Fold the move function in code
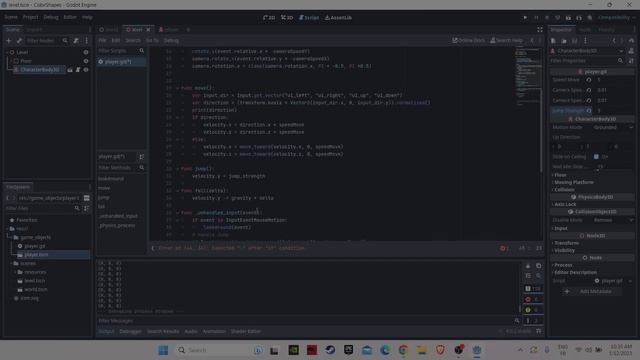This screenshot has height=360, width=640. coord(177,88)
